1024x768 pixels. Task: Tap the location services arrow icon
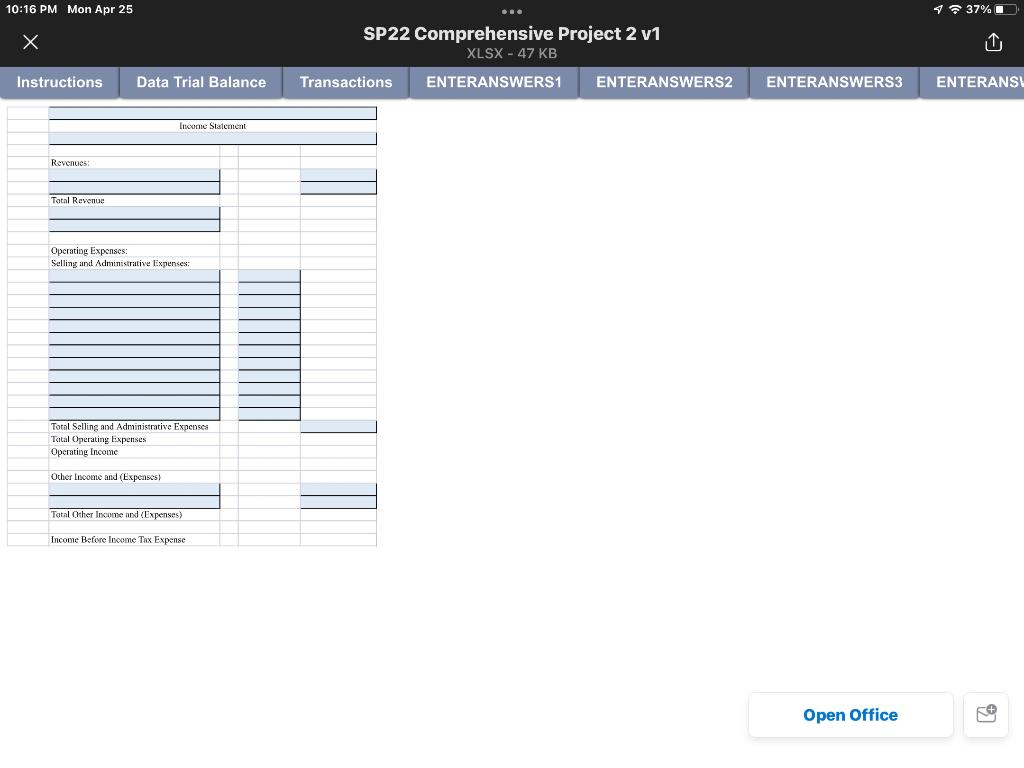[938, 9]
